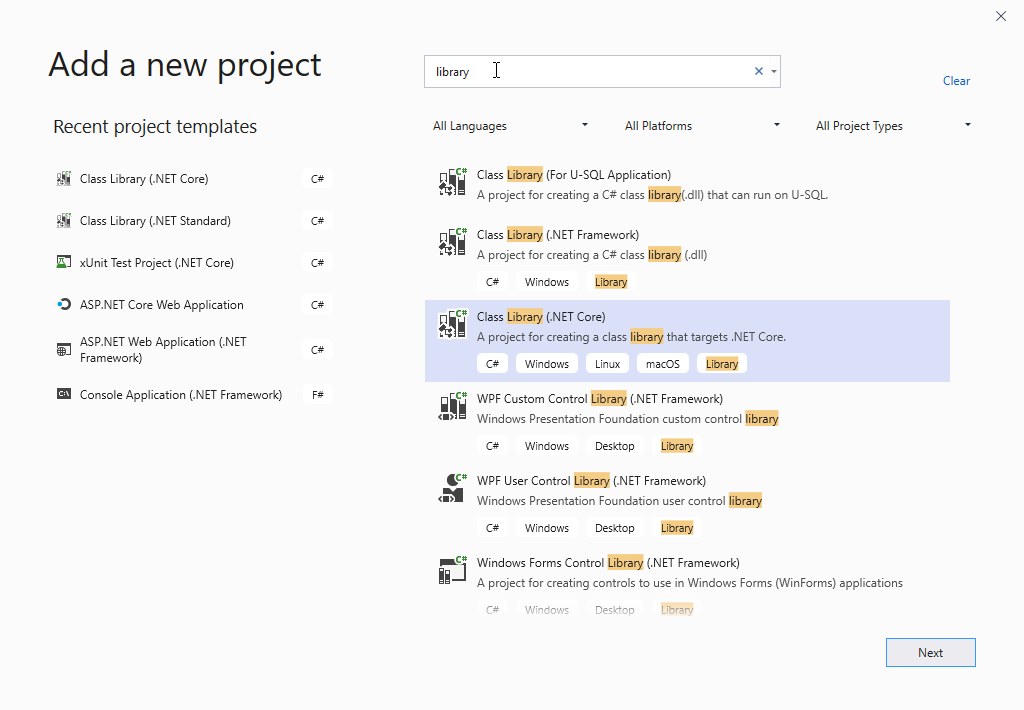Click Linux tag under Class Library (.NET Core)
Image resolution: width=1024 pixels, height=710 pixels.
tap(607, 364)
